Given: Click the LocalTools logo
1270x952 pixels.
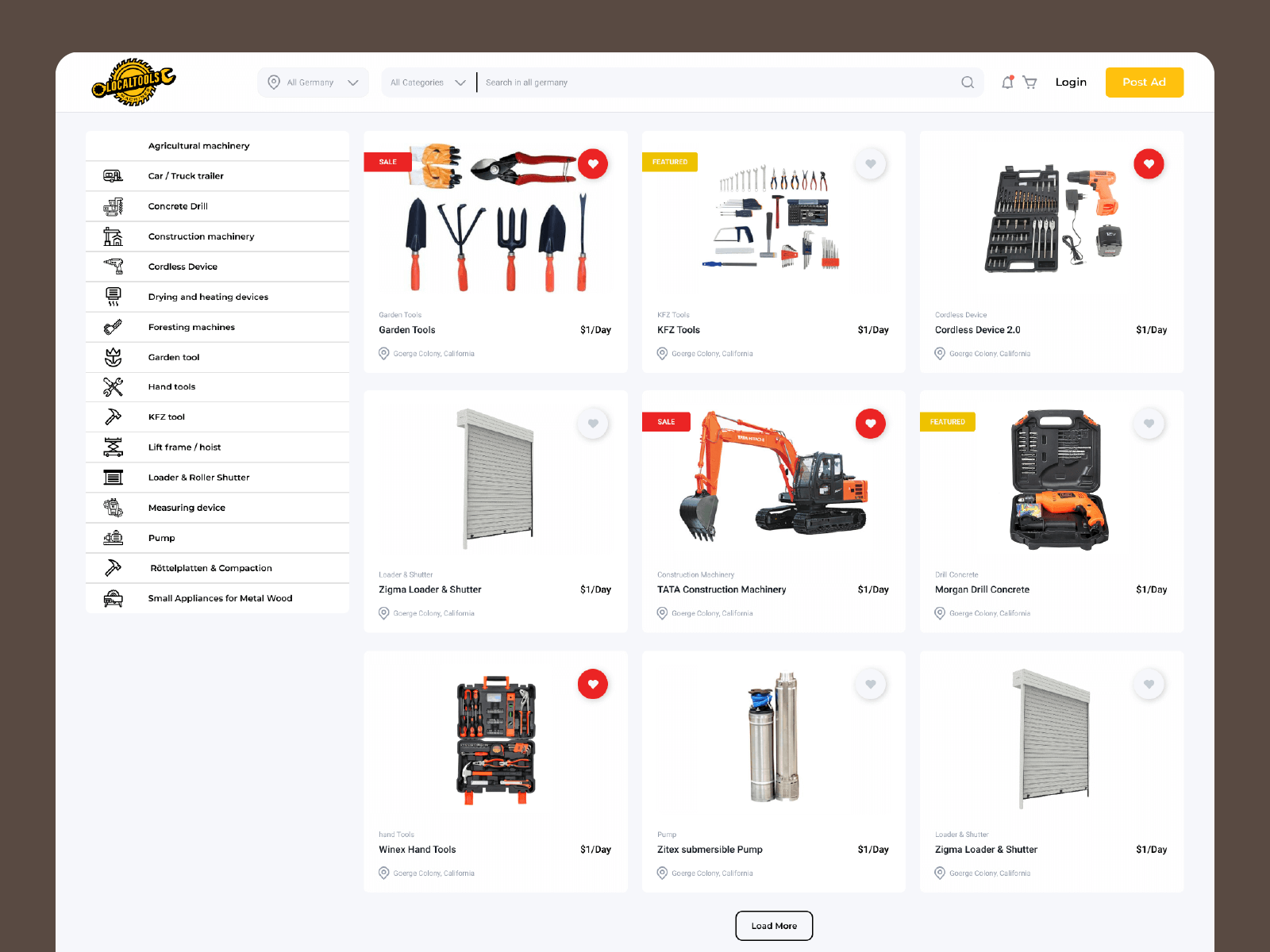Looking at the screenshot, I should (133, 82).
